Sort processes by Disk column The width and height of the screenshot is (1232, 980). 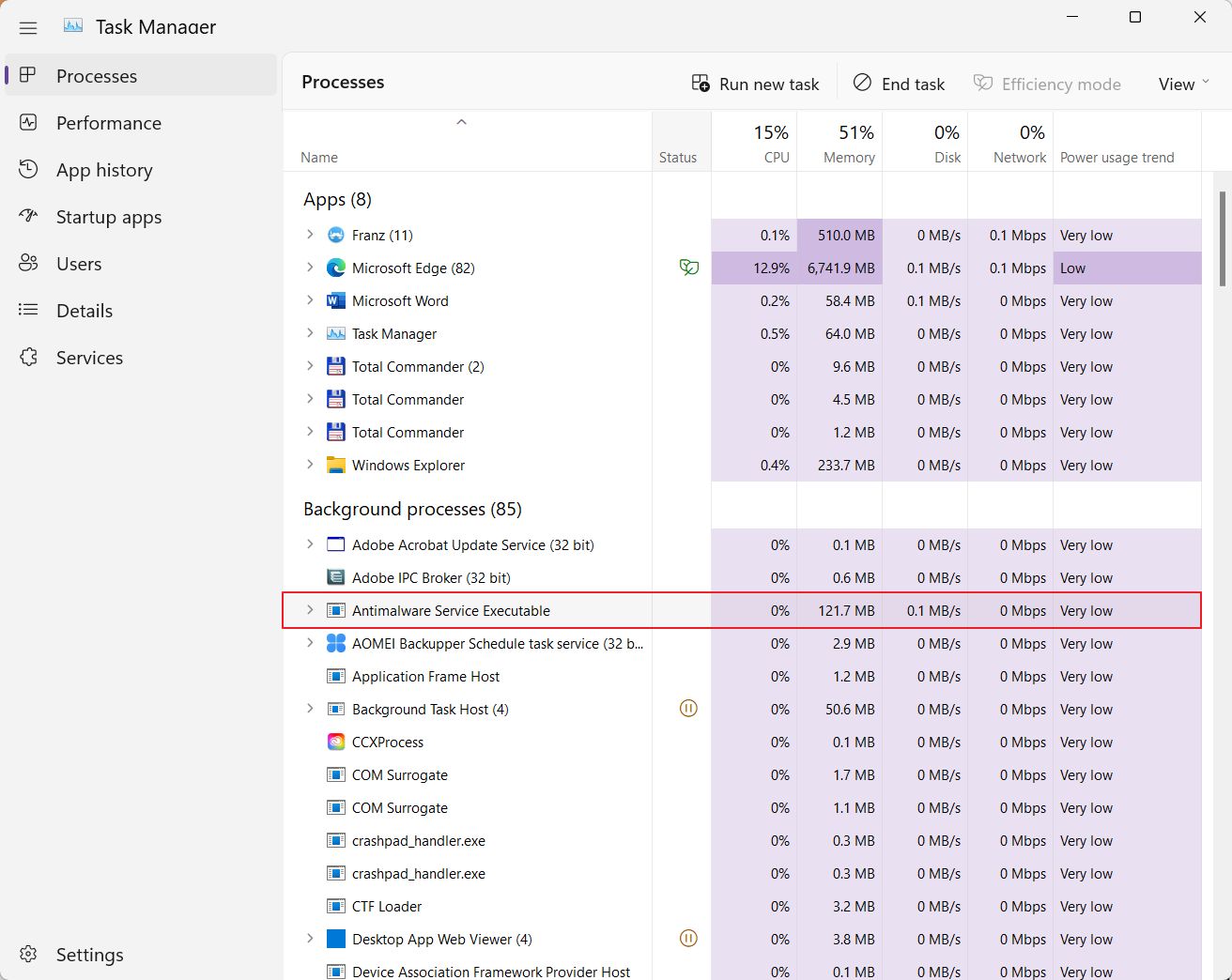pos(925,142)
